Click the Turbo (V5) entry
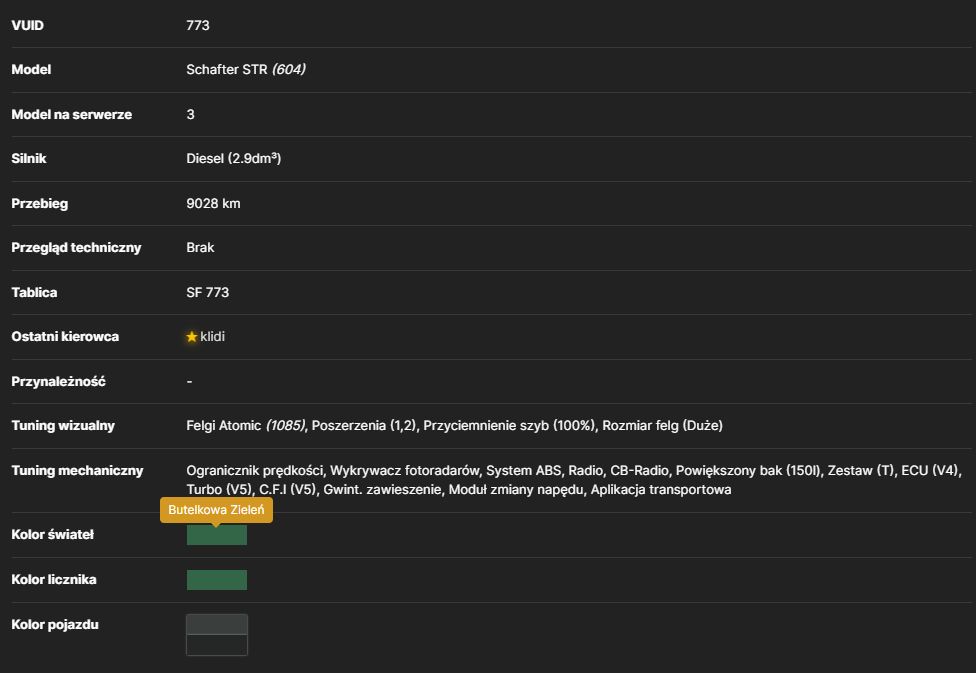Image resolution: width=976 pixels, height=673 pixels. [x=219, y=490]
